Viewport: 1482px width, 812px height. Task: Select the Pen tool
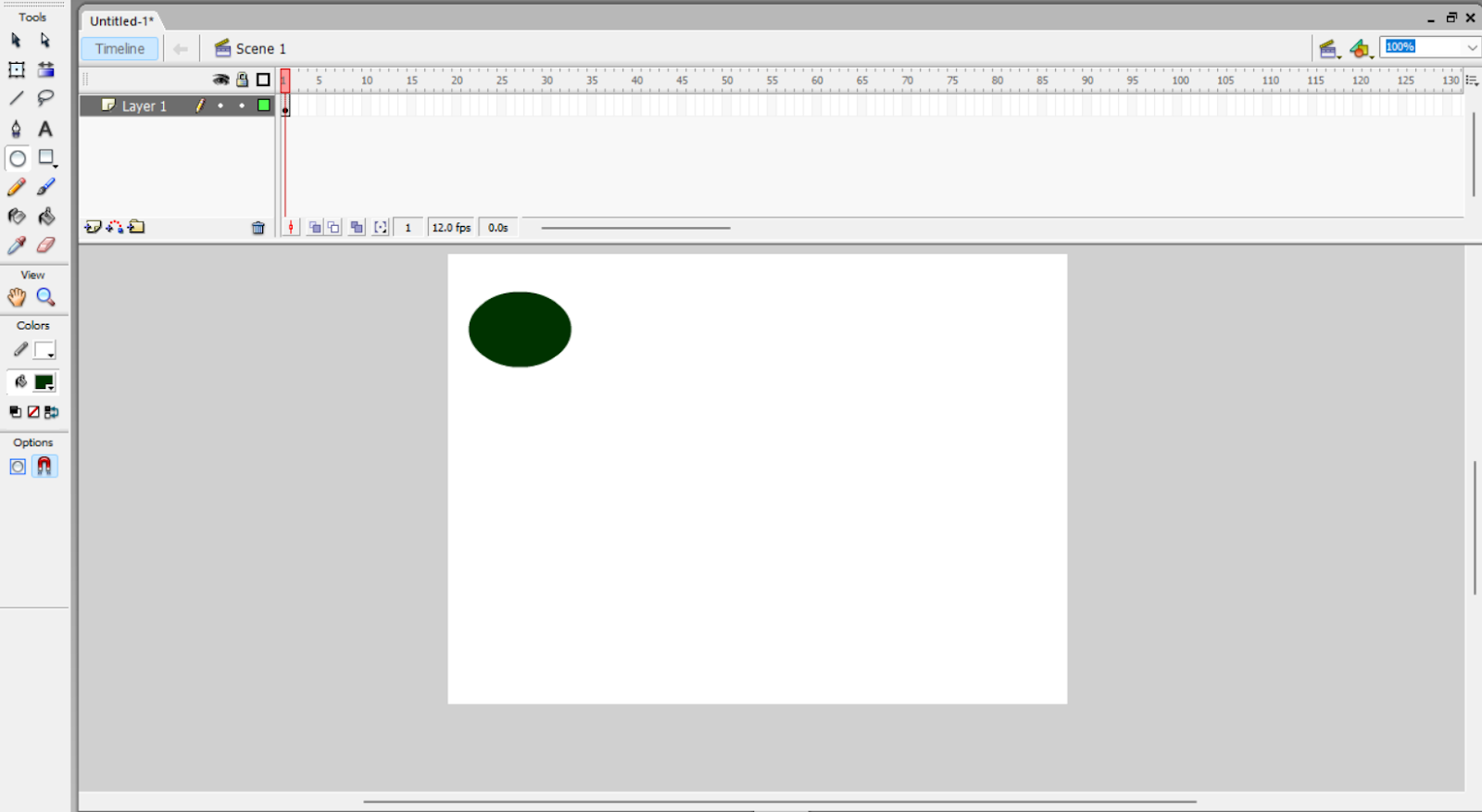click(x=16, y=129)
